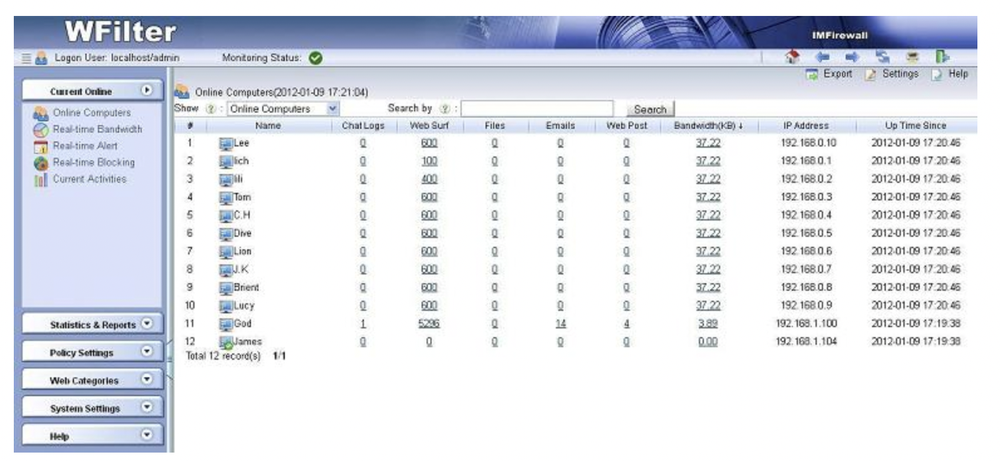Click the name Tom in the table
Screen dimensions: 1000x461
pos(242,197)
